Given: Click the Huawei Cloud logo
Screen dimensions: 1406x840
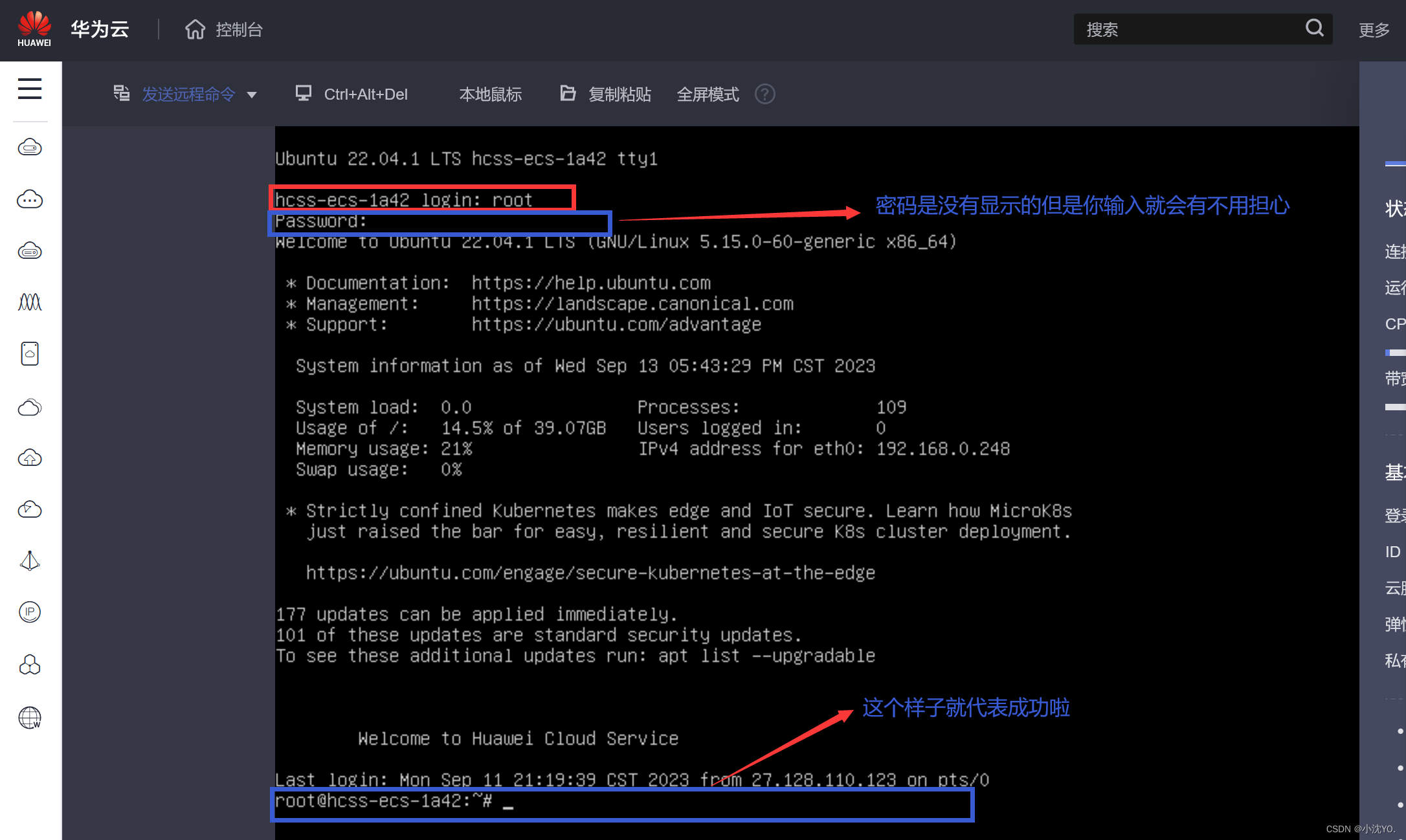Looking at the screenshot, I should coord(34,29).
